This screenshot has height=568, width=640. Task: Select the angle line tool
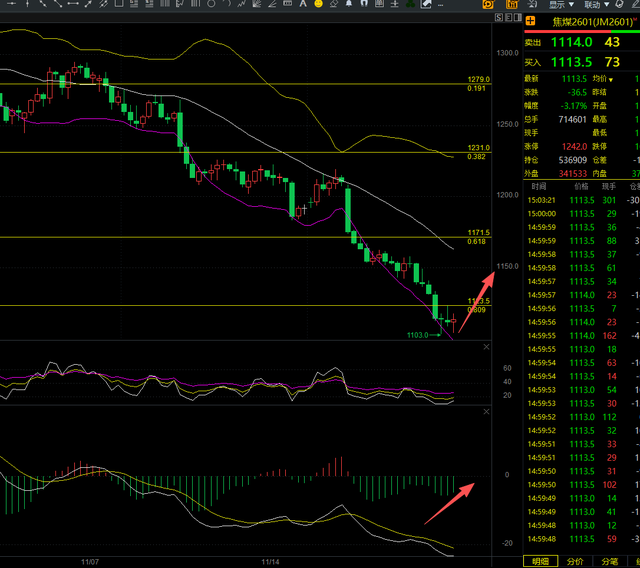(x=272, y=4)
